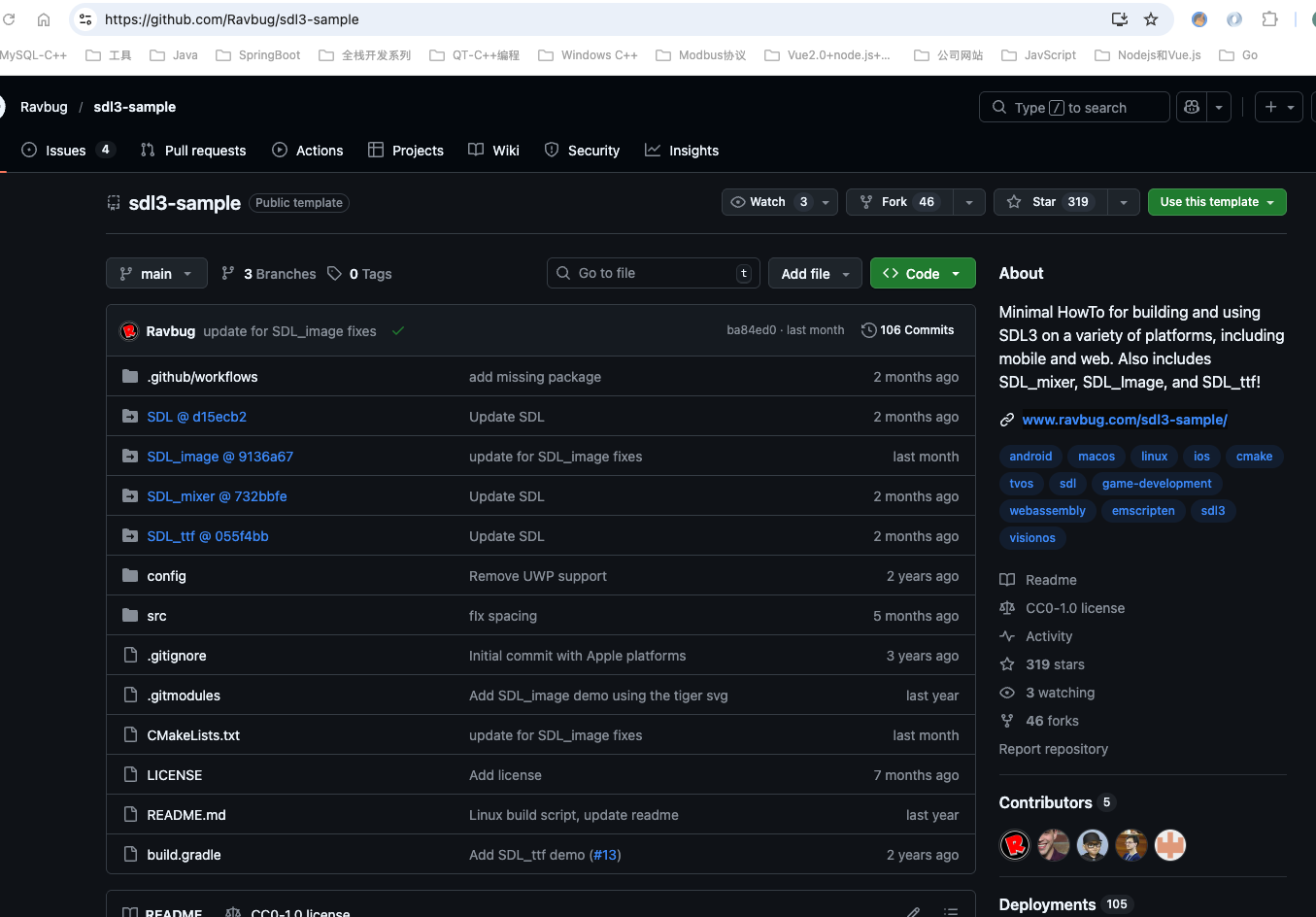Click the Tags label icon

pyautogui.click(x=334, y=274)
